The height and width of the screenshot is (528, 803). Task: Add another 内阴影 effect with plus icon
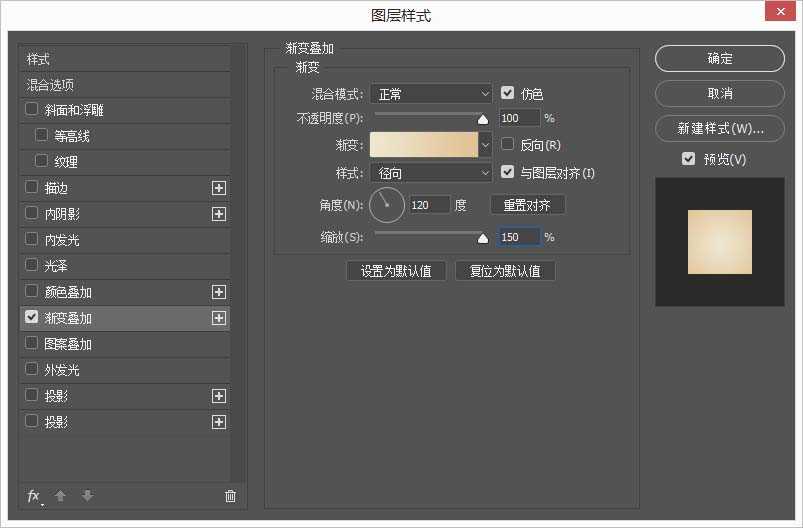click(219, 214)
